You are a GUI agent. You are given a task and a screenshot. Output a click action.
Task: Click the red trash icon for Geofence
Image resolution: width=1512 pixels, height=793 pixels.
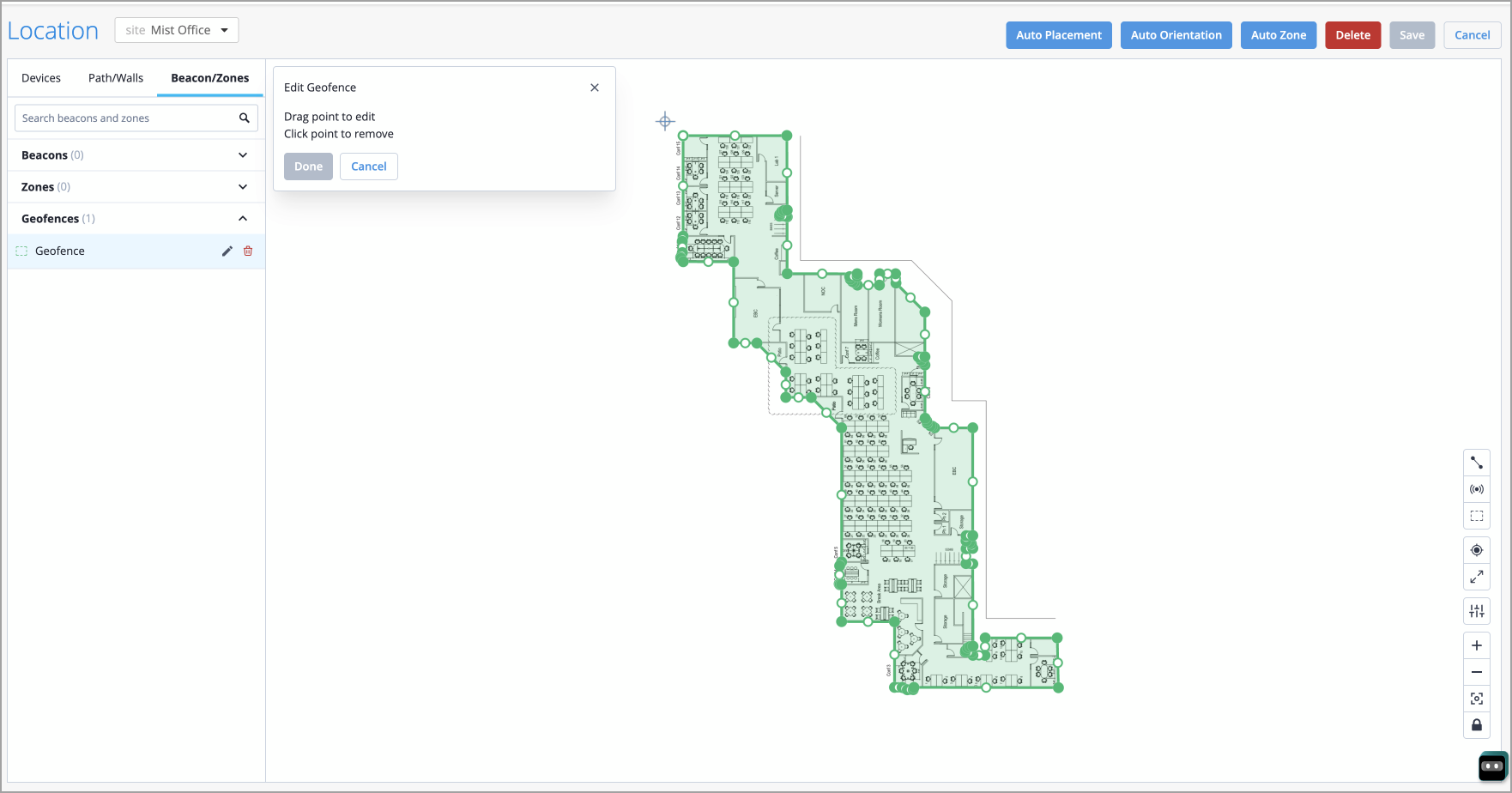pyautogui.click(x=248, y=251)
